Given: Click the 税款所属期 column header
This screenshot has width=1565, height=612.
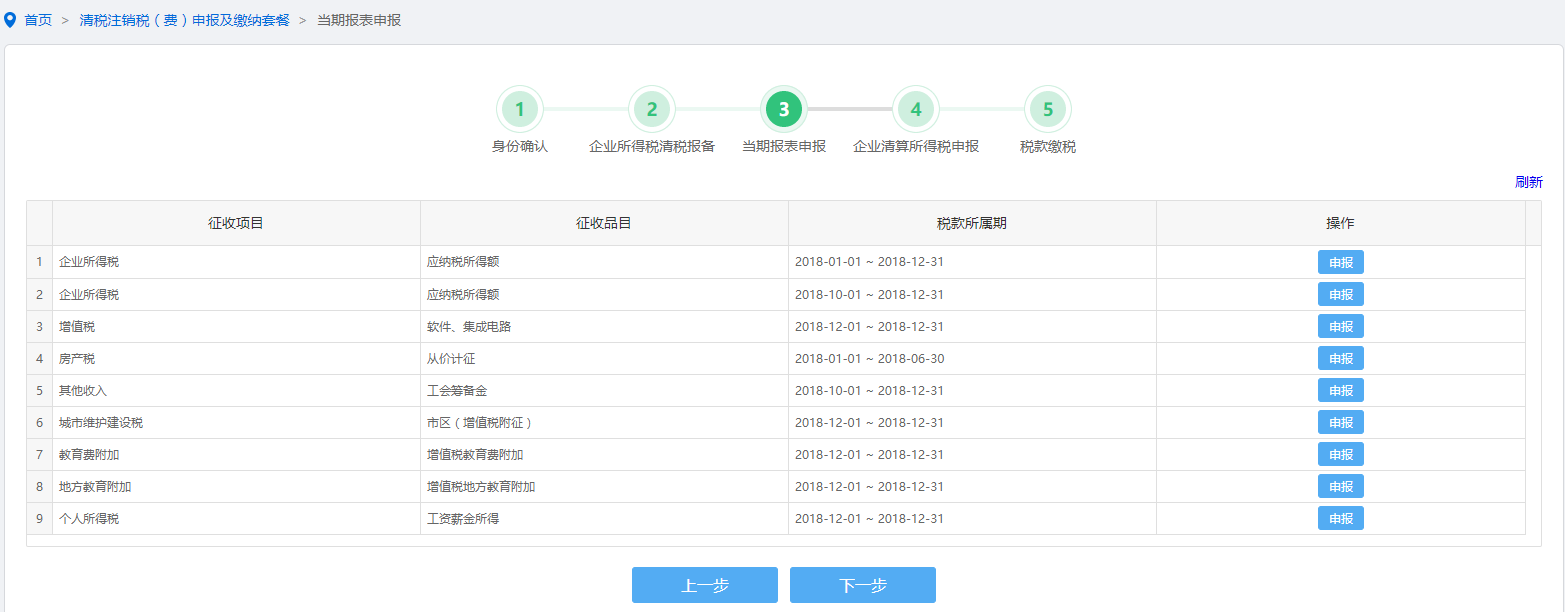Looking at the screenshot, I should [971, 223].
